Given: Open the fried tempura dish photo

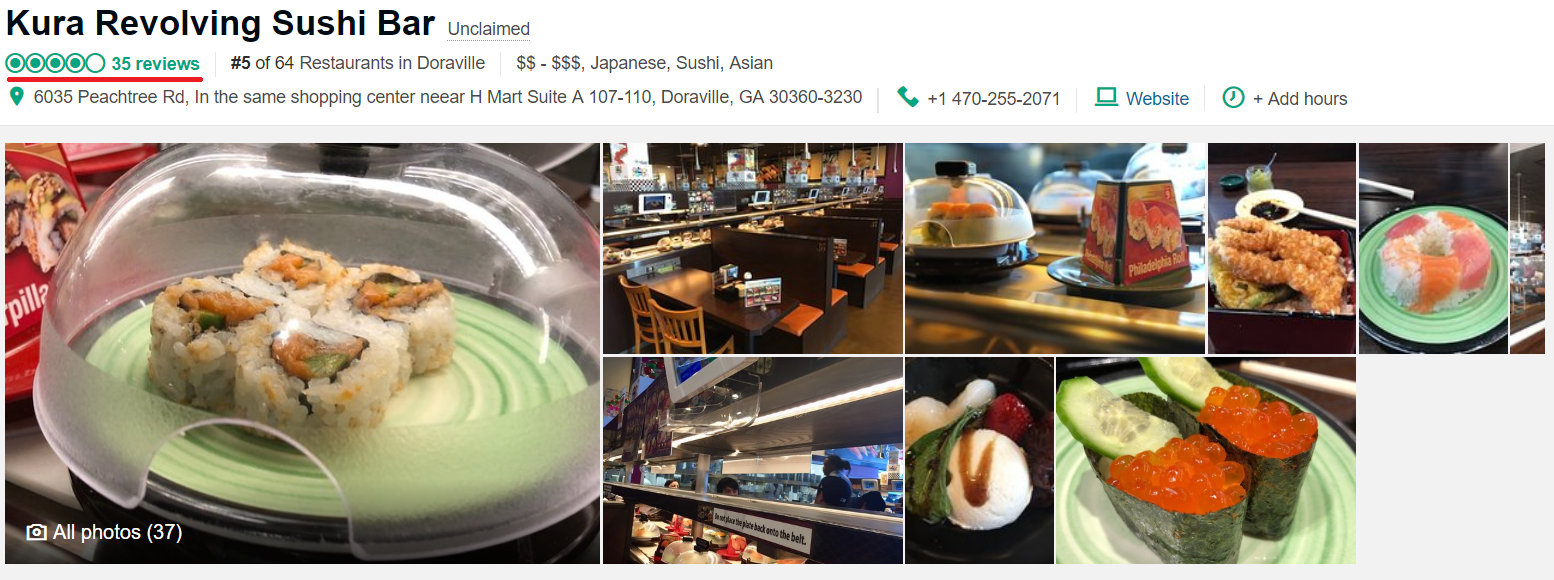Looking at the screenshot, I should click(x=1282, y=248).
